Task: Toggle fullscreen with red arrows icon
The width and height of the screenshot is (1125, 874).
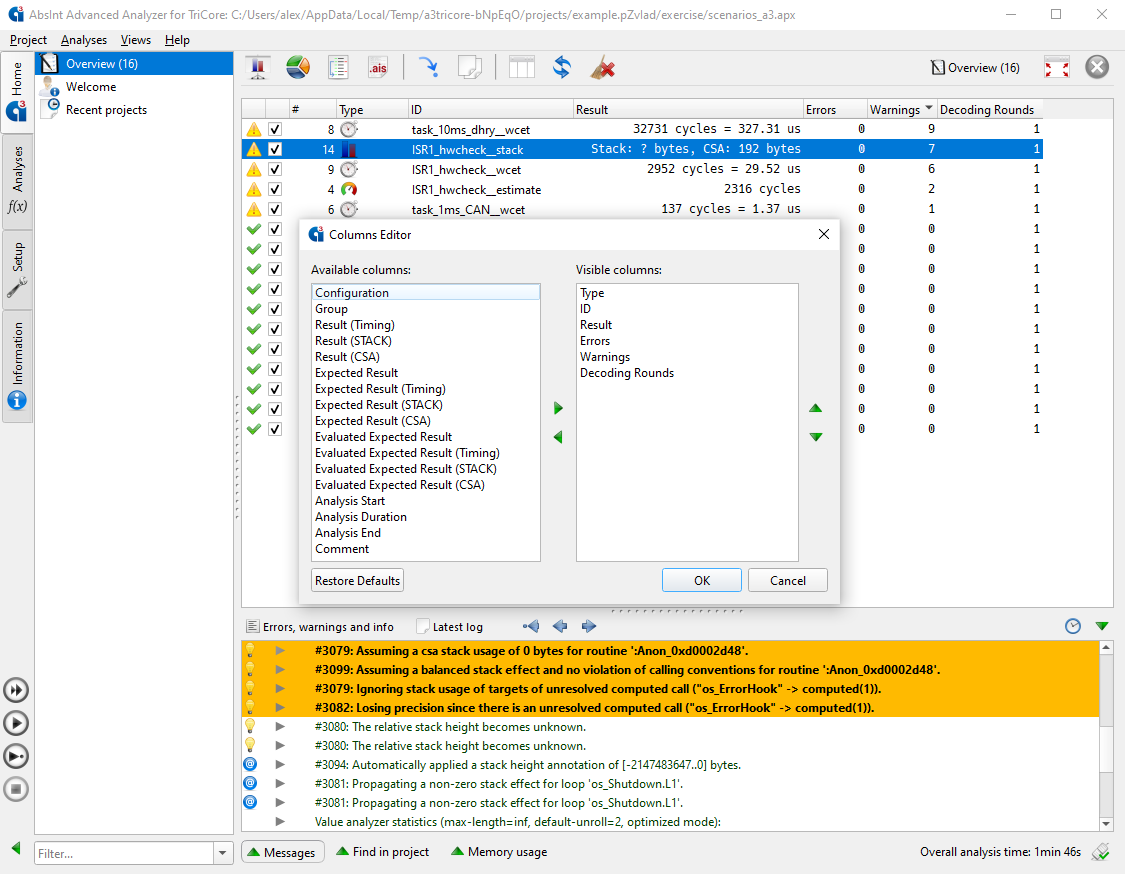Action: (x=1057, y=67)
